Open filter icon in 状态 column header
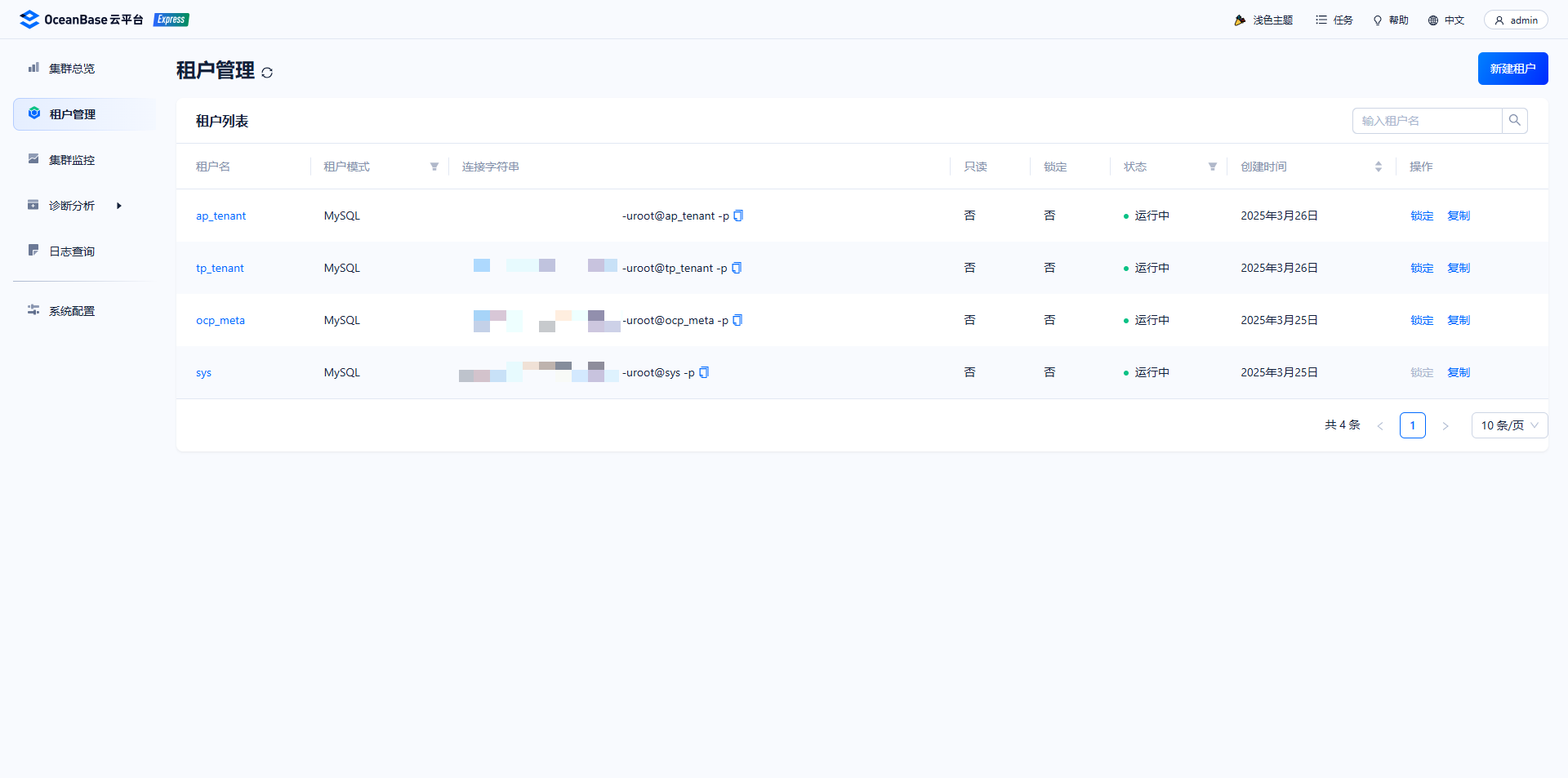Screen dimensions: 1568x778 pos(1213,167)
